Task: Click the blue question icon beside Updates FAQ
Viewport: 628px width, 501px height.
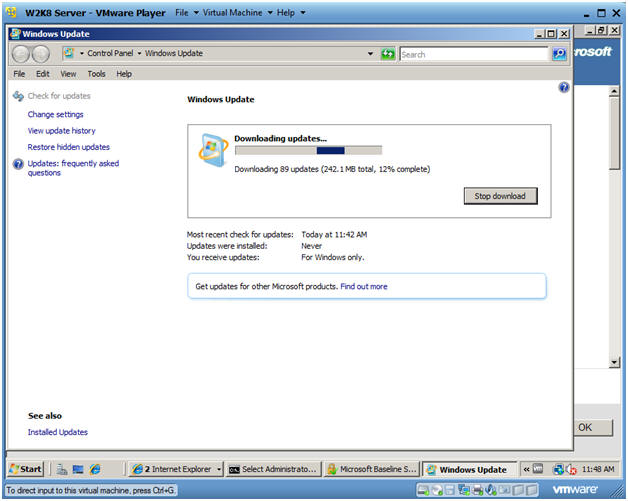Action: pyautogui.click(x=18, y=164)
